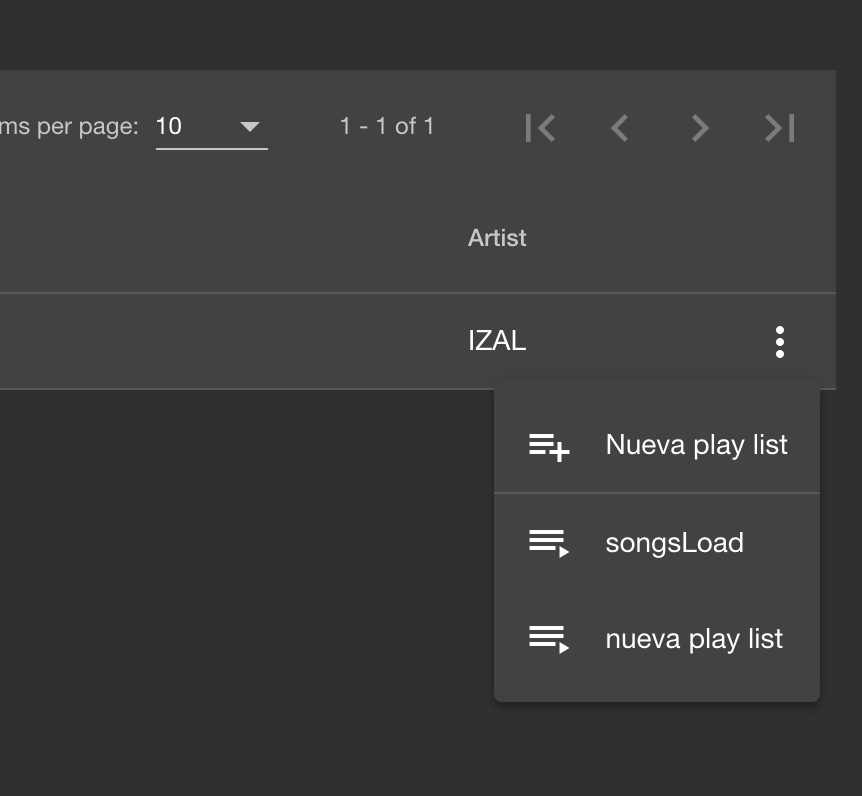Jump to the last page
Screen dimensions: 862x796
point(780,128)
